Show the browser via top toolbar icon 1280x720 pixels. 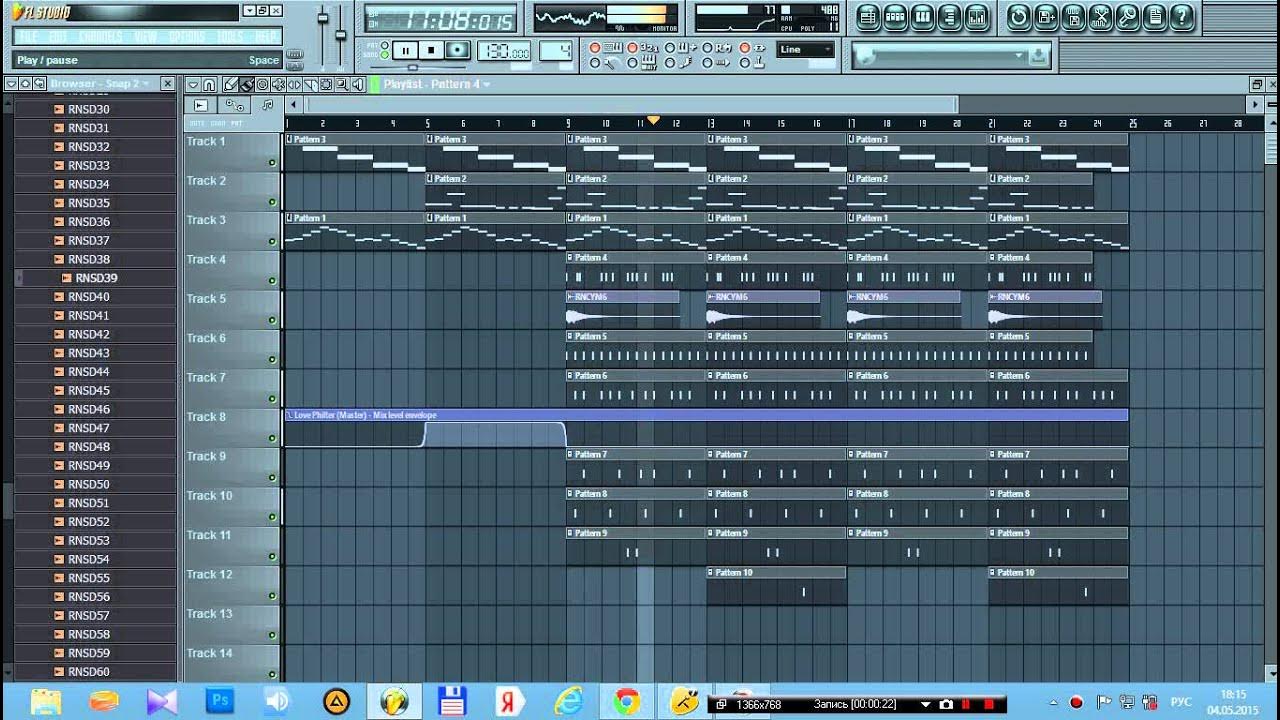pyautogui.click(x=949, y=17)
